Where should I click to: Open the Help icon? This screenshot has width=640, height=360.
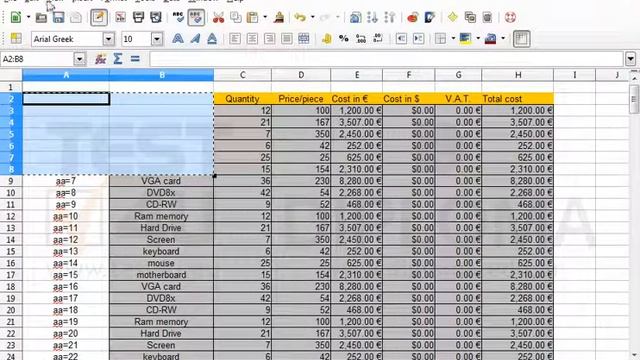pyautogui.click(x=510, y=18)
